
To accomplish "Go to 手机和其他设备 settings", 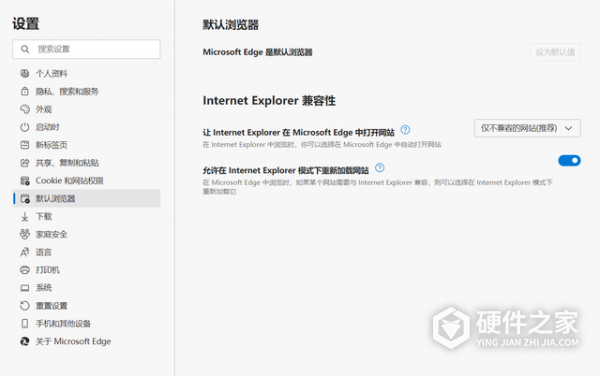I will coord(86,324).
